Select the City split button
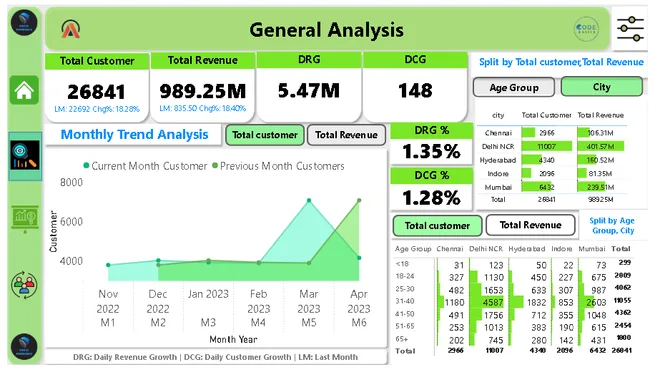This screenshot has width=650, height=373. click(601, 87)
